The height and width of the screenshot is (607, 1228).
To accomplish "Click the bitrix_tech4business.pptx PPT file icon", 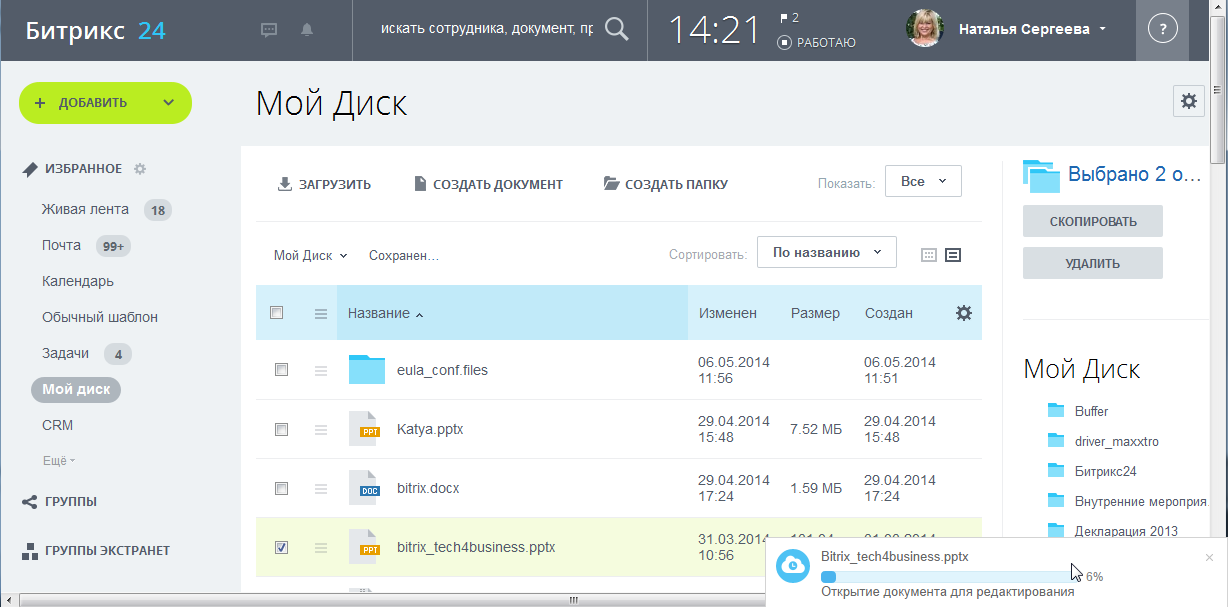I will tap(364, 546).
